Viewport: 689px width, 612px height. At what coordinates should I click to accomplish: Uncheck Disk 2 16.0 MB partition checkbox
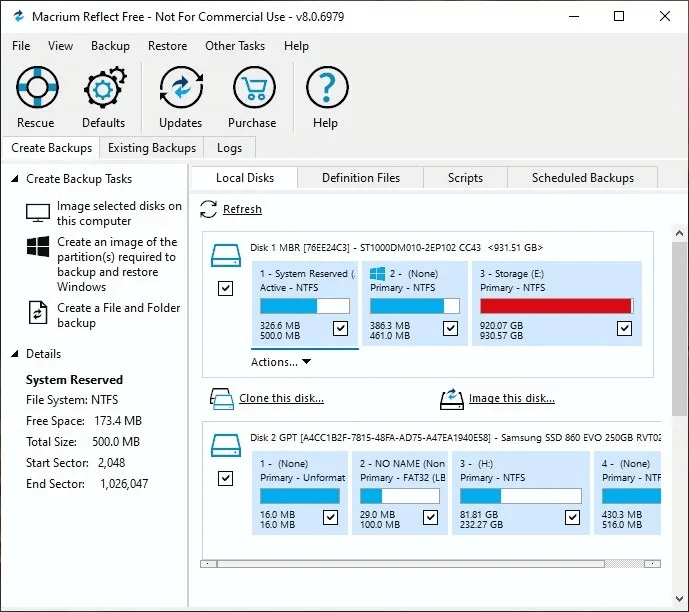tap(330, 518)
